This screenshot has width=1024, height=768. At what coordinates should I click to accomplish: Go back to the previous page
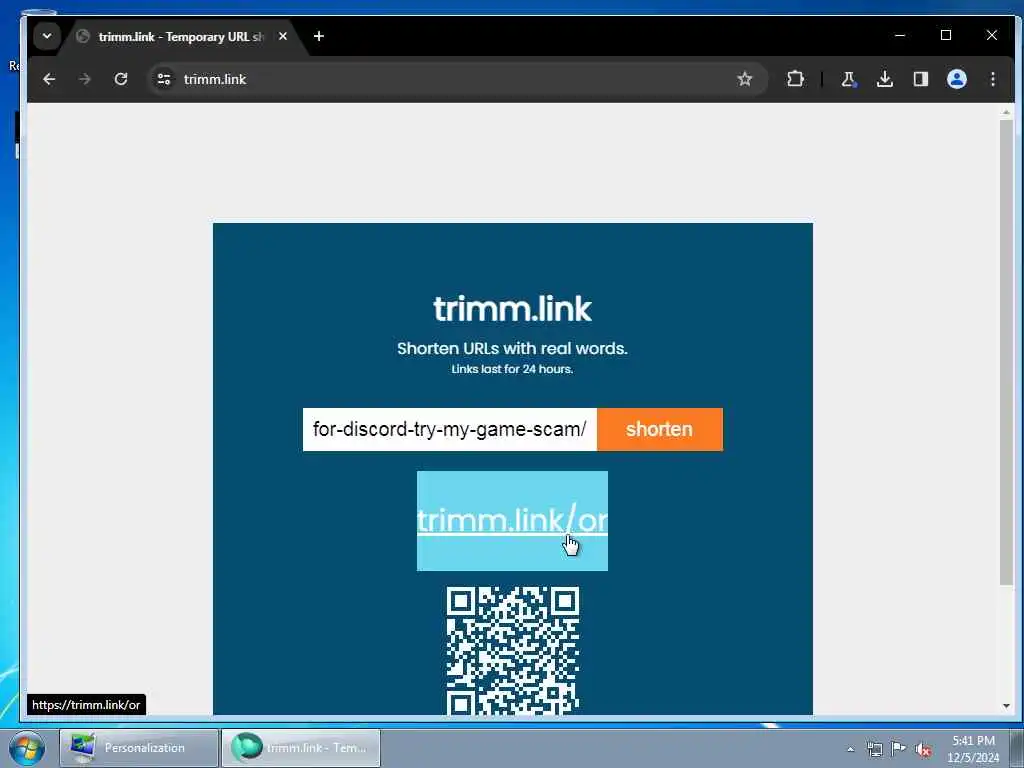(x=49, y=79)
